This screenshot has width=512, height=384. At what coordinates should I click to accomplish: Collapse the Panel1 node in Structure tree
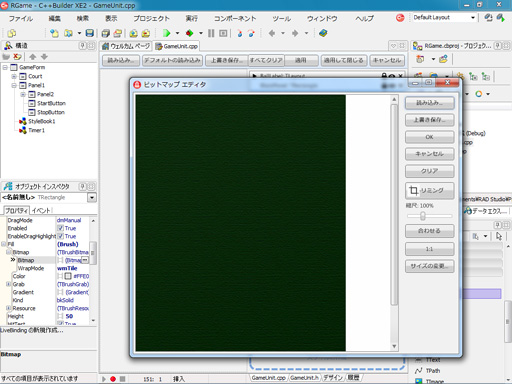14,85
